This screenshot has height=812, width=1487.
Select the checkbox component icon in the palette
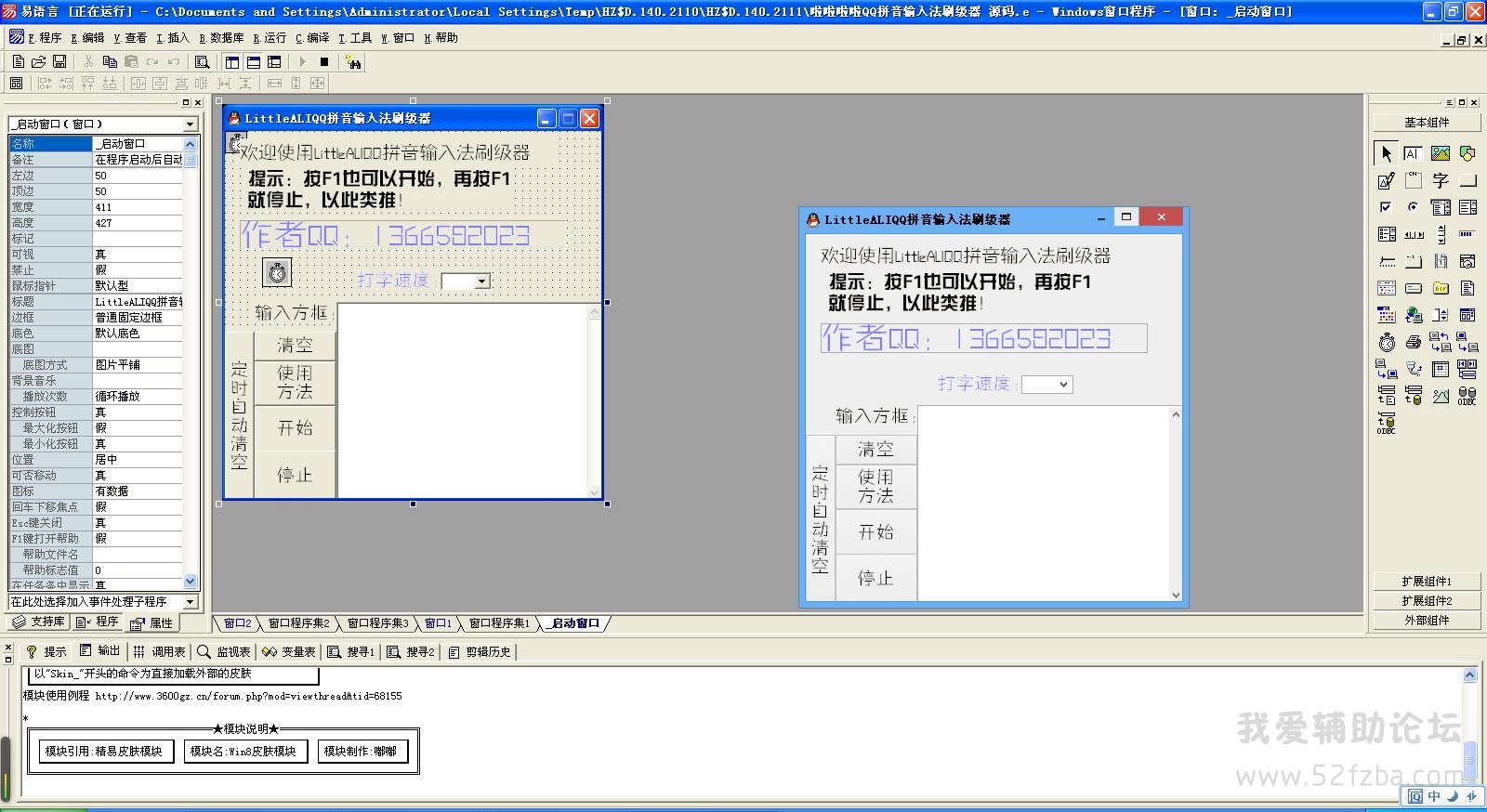pos(1387,207)
